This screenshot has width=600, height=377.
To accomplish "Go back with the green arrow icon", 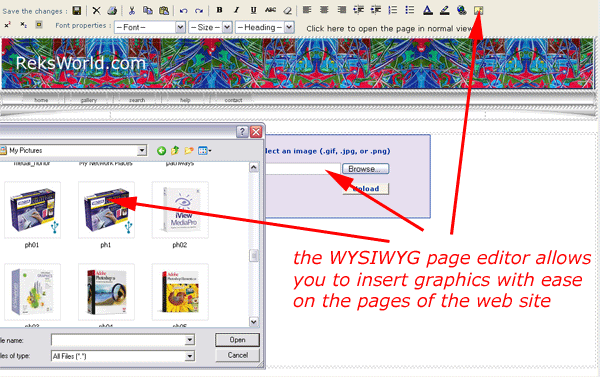I will 161,151.
